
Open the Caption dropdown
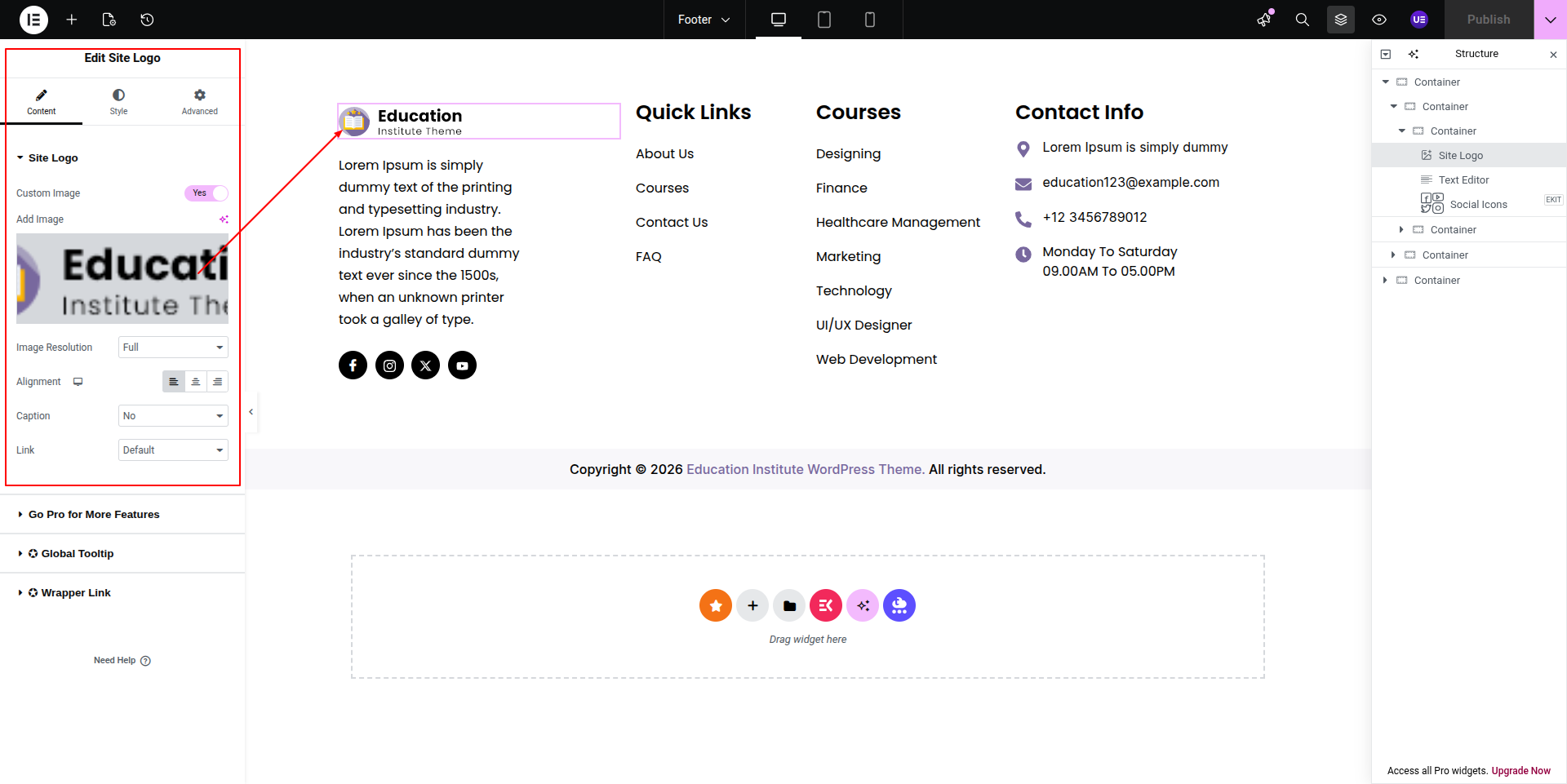tap(173, 416)
